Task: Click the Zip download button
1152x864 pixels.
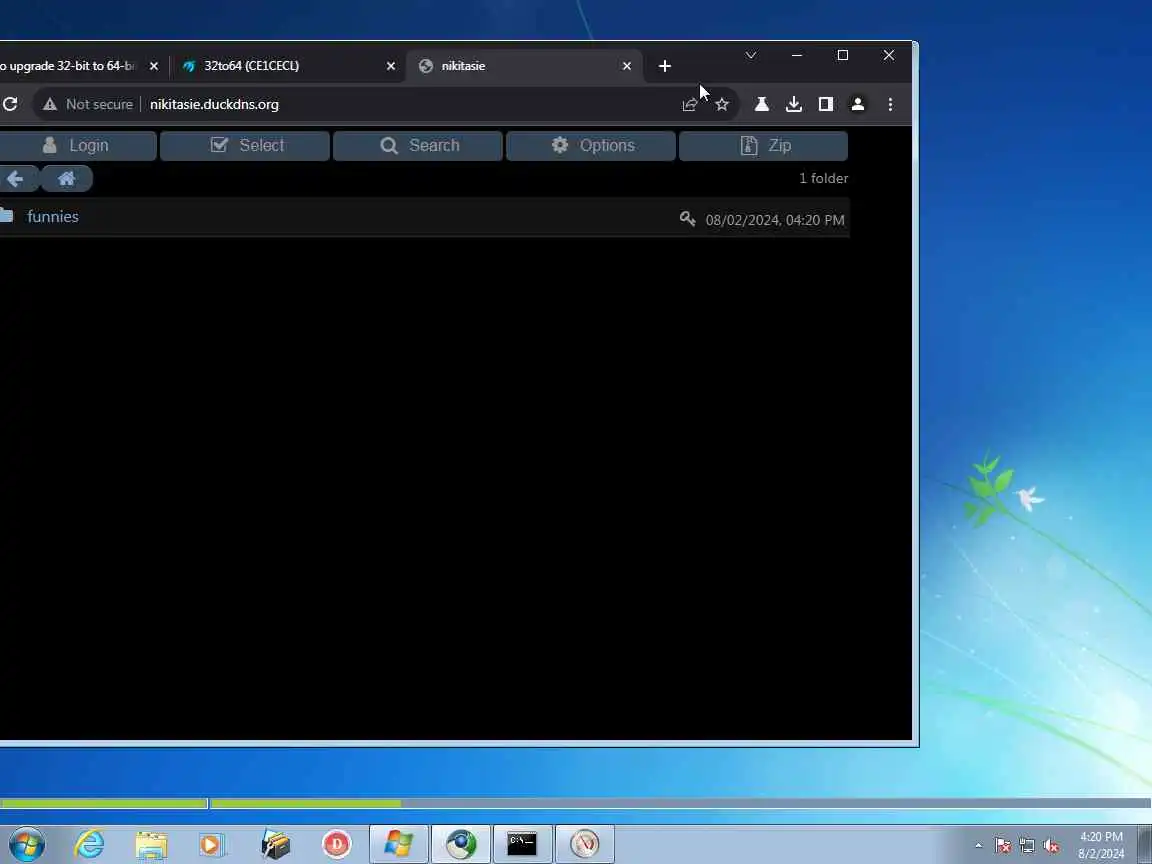Action: [x=763, y=145]
